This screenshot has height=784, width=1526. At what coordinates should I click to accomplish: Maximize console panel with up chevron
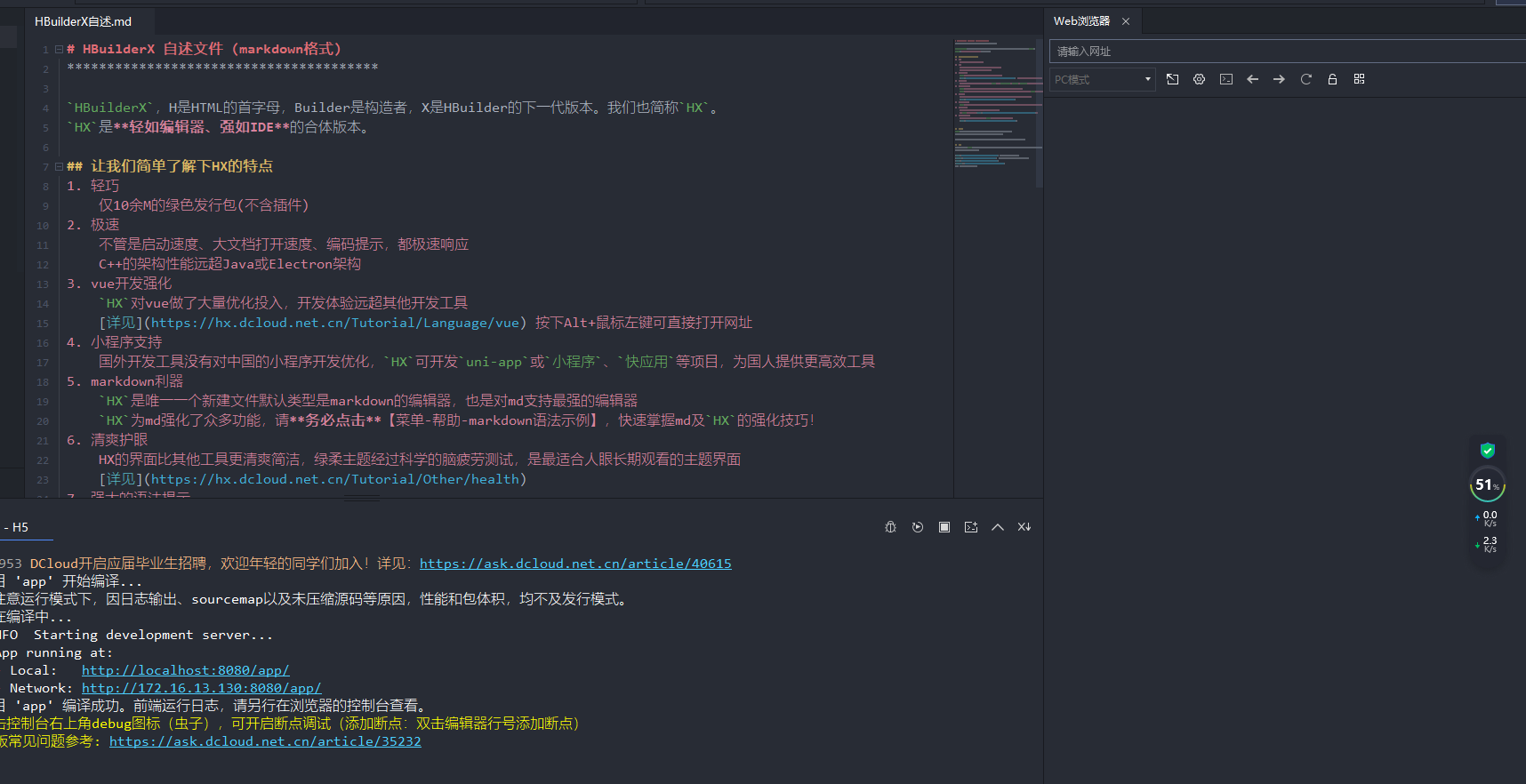pyautogui.click(x=998, y=527)
